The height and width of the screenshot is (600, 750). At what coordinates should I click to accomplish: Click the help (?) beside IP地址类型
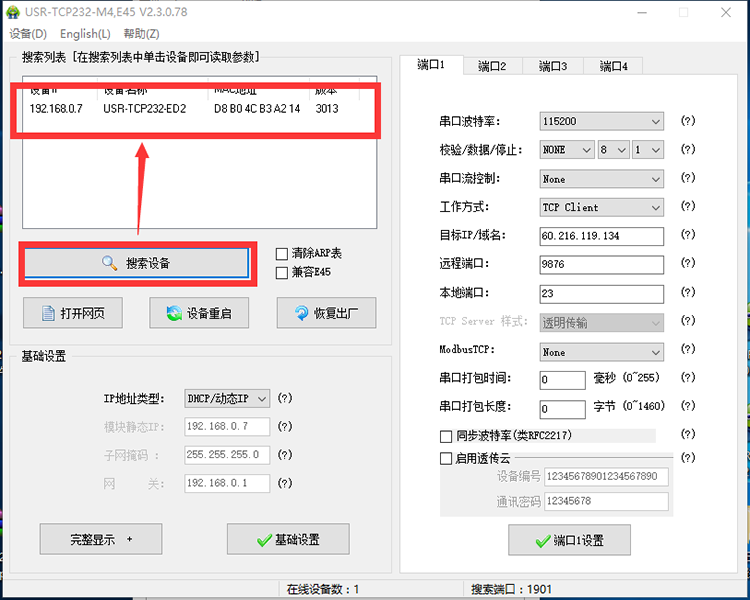coord(285,398)
